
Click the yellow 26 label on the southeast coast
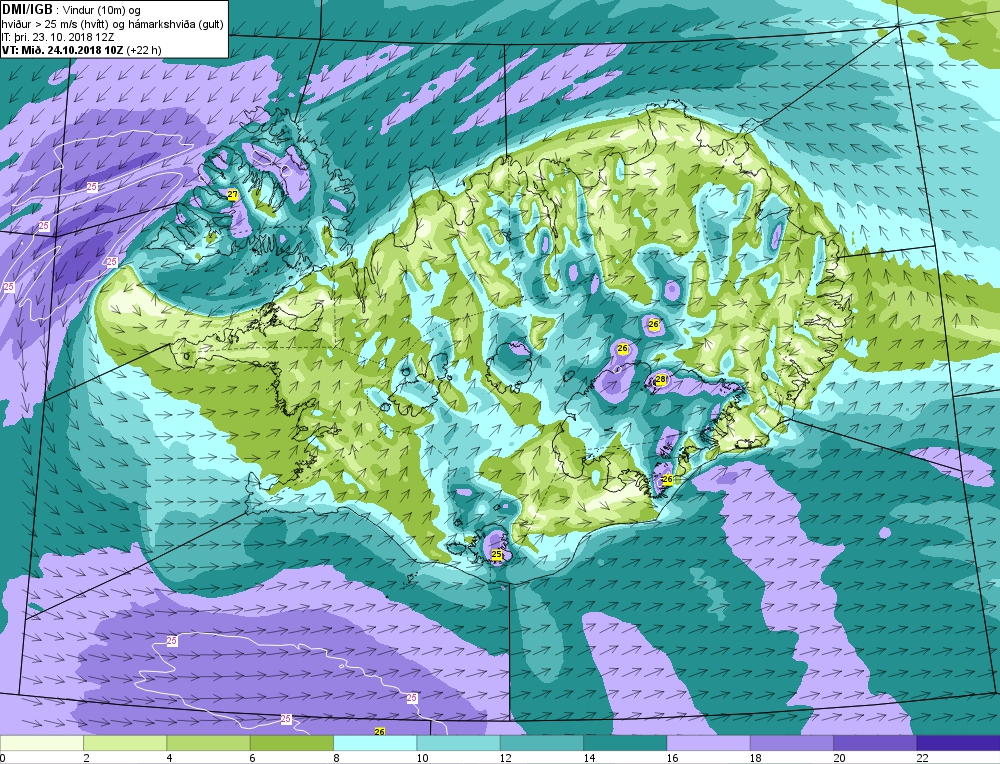(668, 480)
